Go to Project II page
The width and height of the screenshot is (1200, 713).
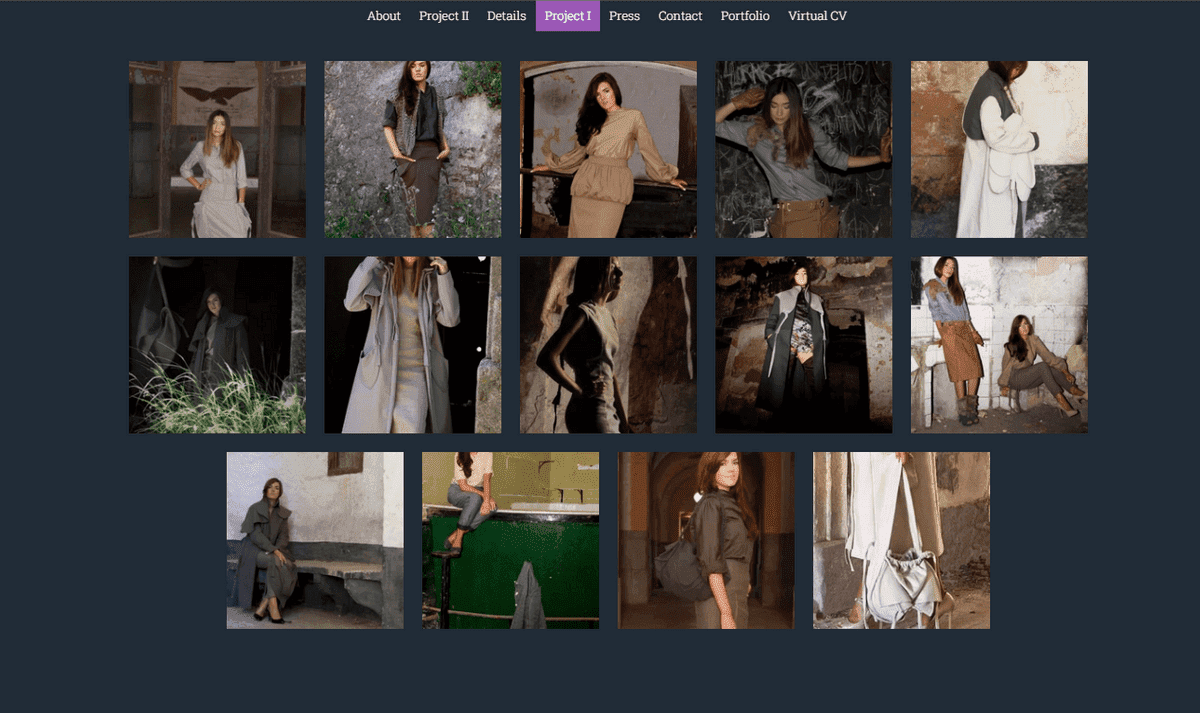point(444,16)
